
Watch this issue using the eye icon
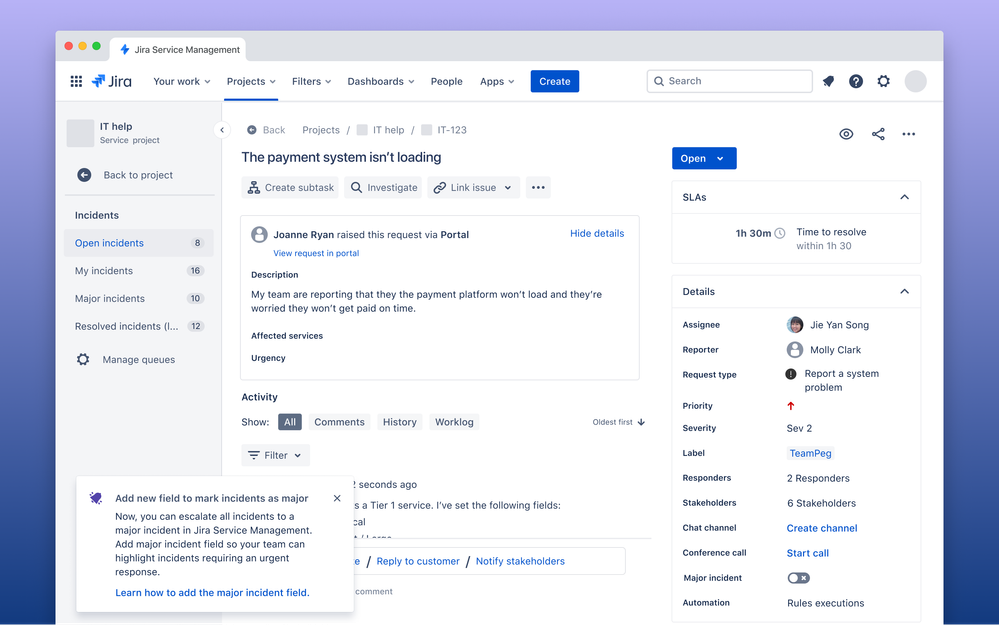point(846,133)
